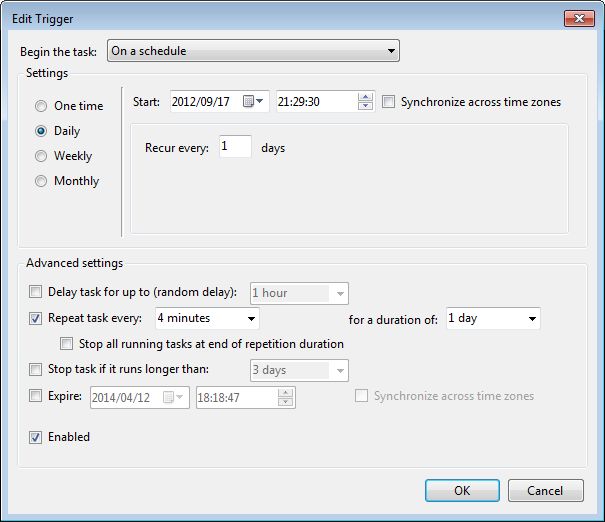Tick the Expire checkbox
This screenshot has width=605, height=522.
point(35,396)
